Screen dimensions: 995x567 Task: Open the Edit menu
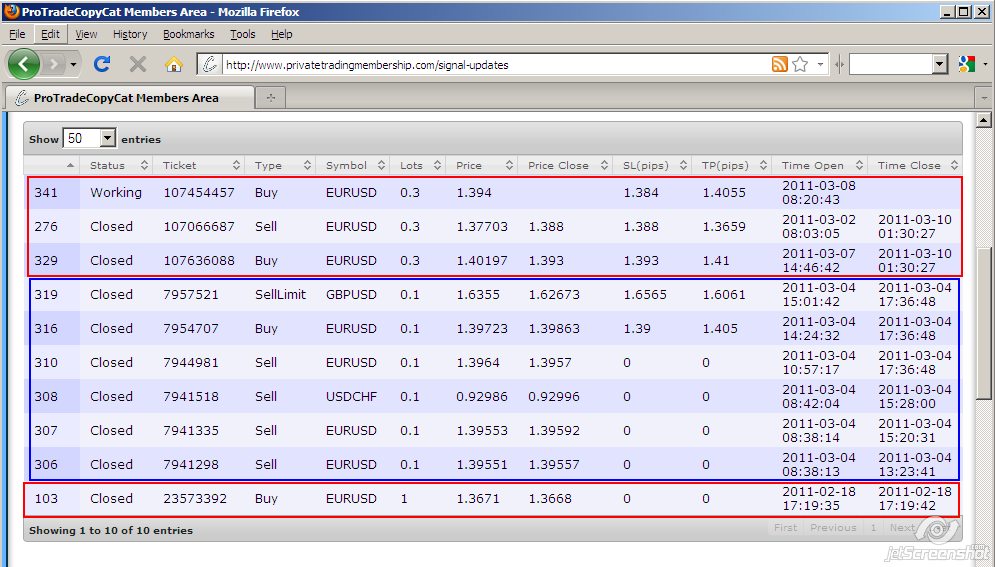coord(50,34)
